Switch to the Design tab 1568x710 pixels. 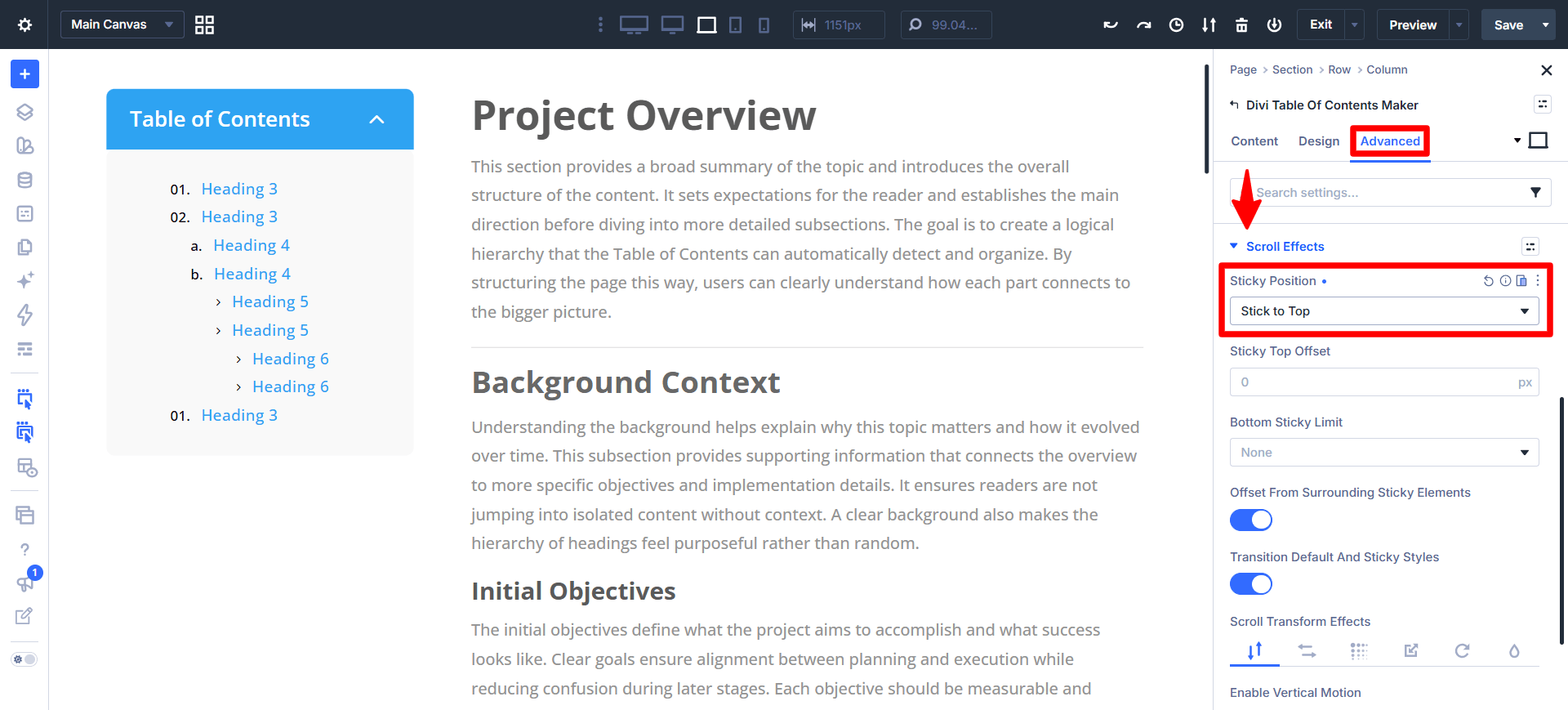(x=1319, y=141)
